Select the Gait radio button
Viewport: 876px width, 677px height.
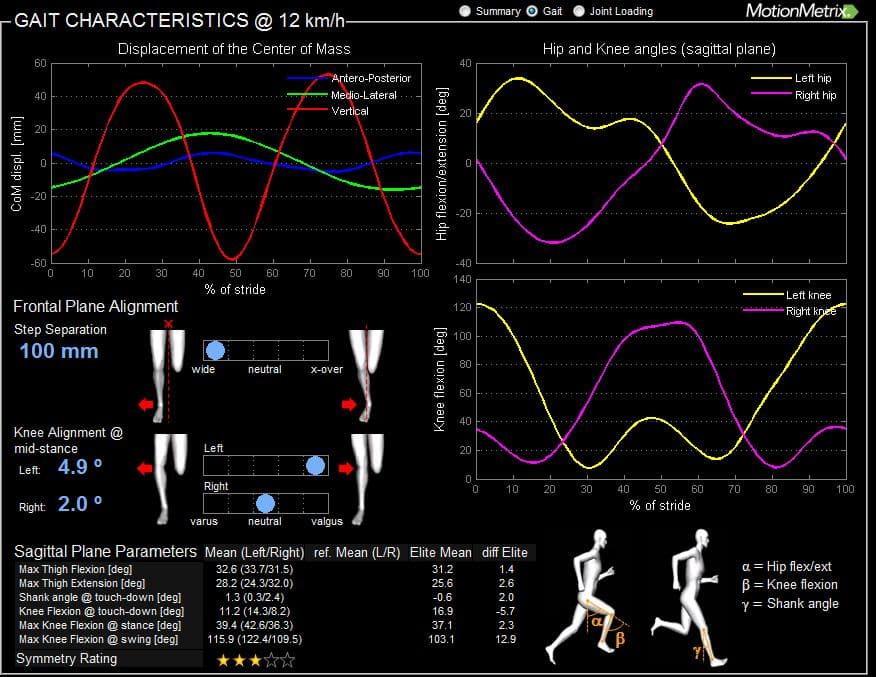click(532, 11)
